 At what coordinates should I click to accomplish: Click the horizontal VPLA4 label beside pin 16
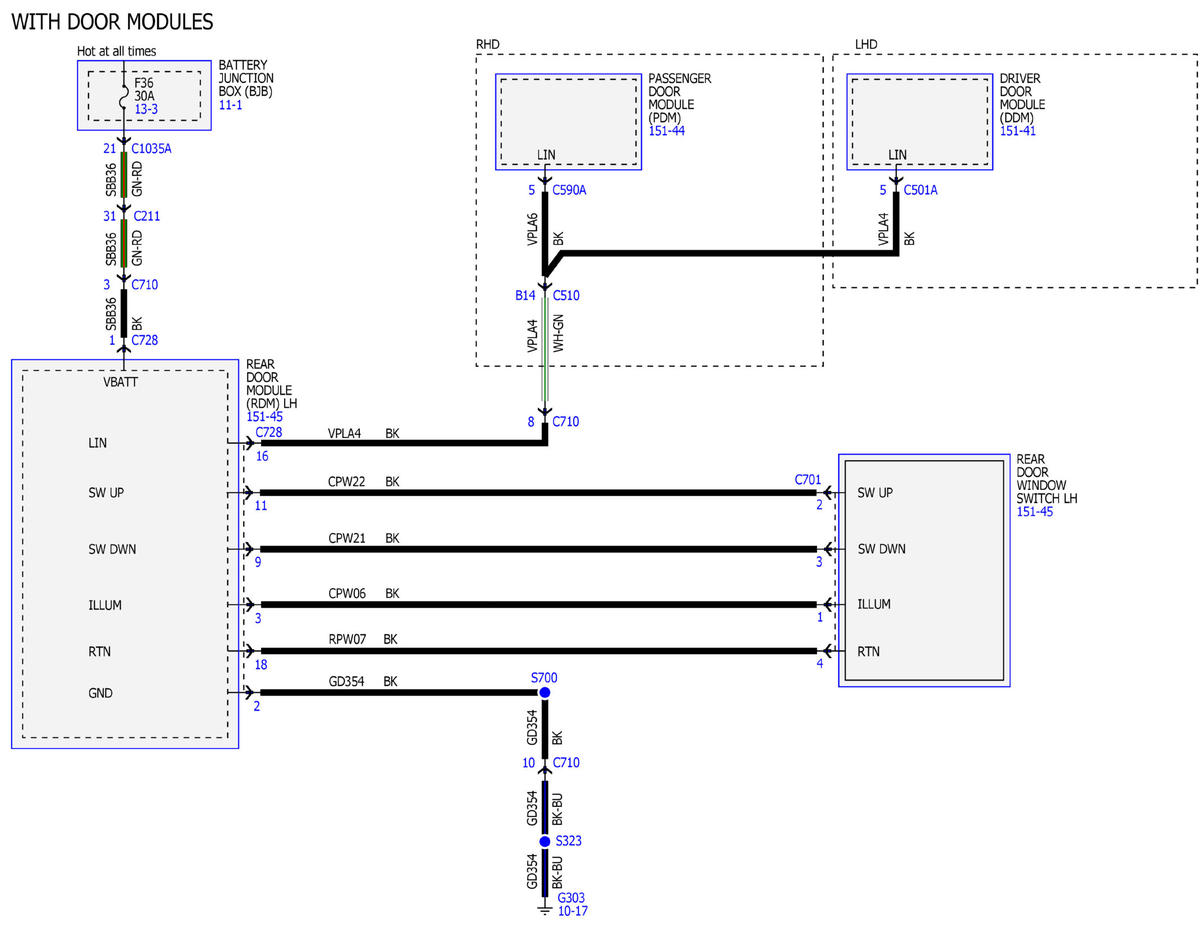click(344, 434)
